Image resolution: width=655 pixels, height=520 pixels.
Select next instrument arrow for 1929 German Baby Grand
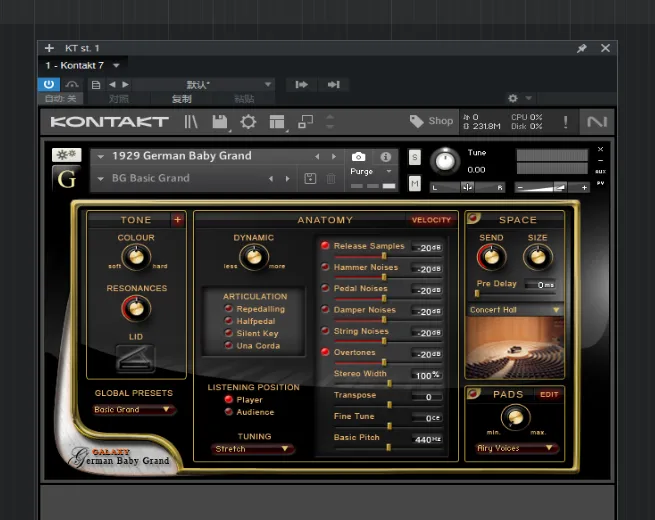[334, 157]
